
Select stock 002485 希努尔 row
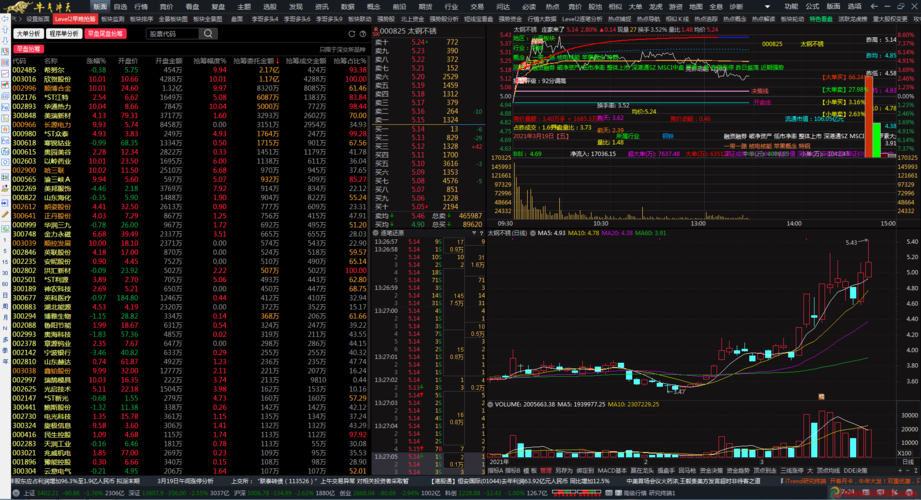[60, 70]
